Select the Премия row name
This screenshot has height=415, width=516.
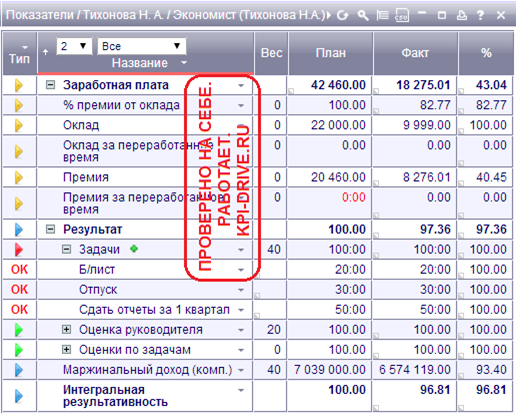pyautogui.click(x=86, y=177)
